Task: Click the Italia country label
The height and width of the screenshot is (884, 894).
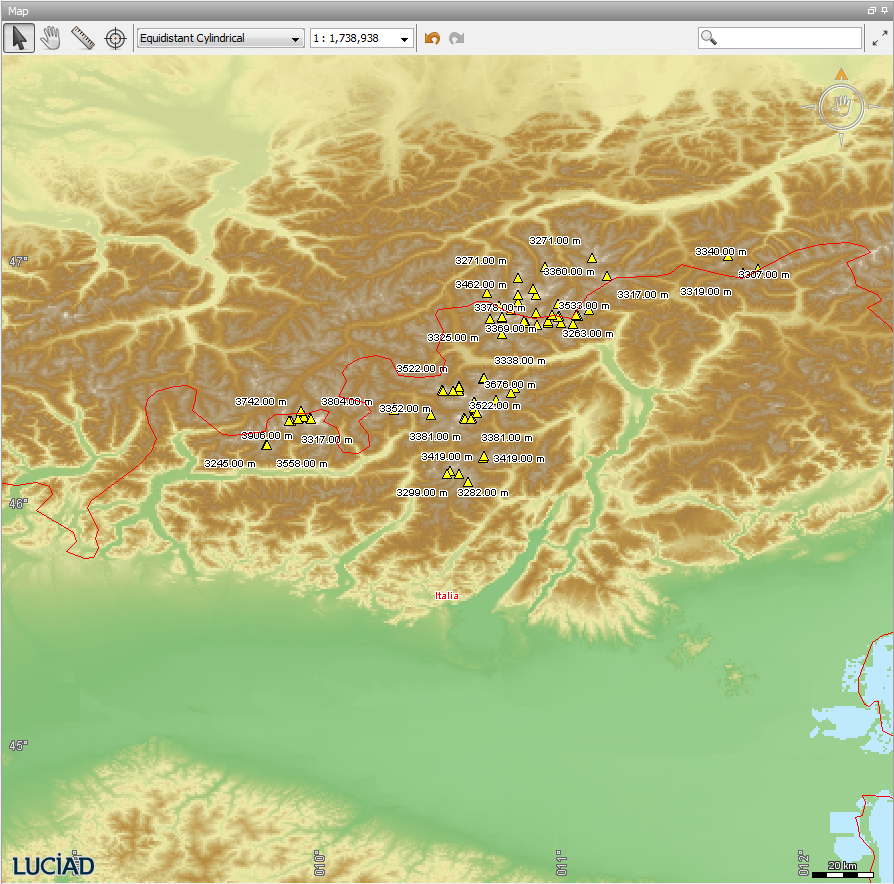Action: click(x=447, y=596)
